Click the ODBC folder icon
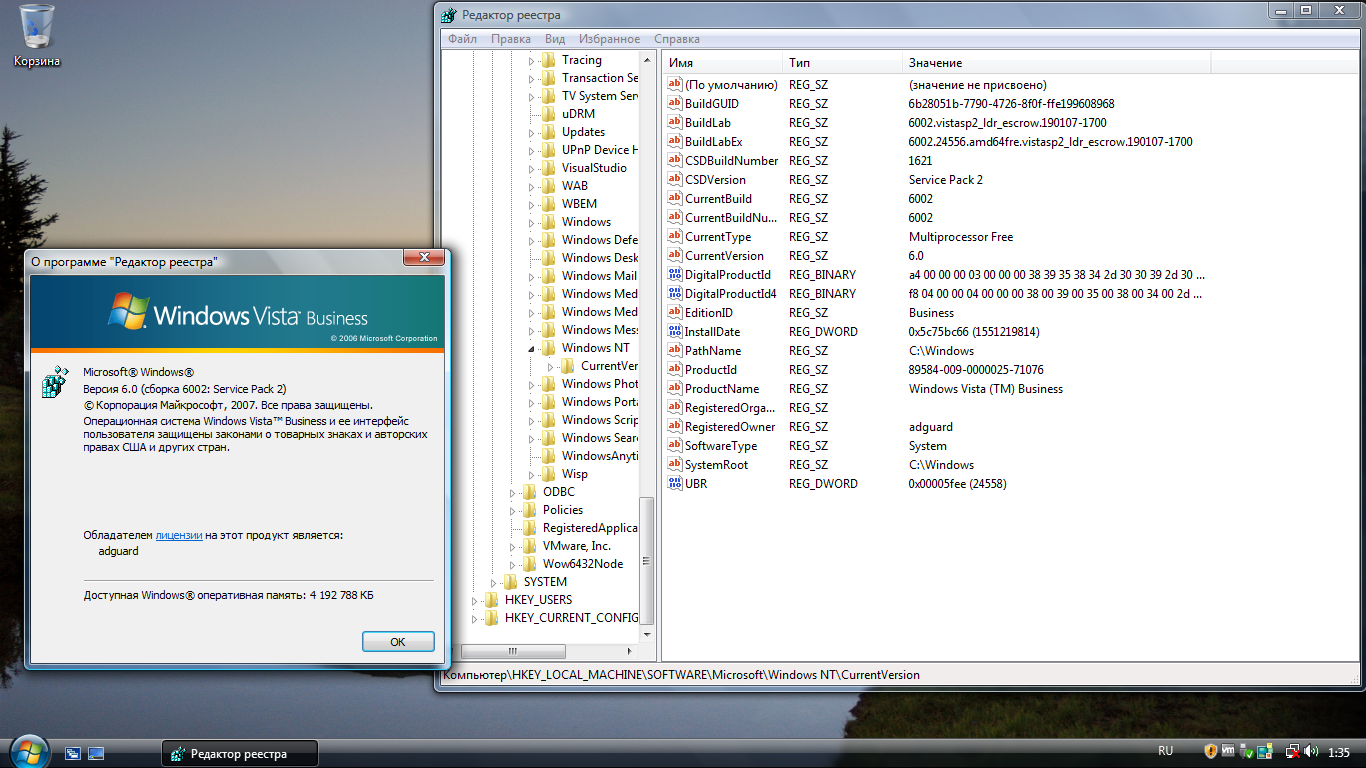This screenshot has height=768, width=1366. click(529, 492)
